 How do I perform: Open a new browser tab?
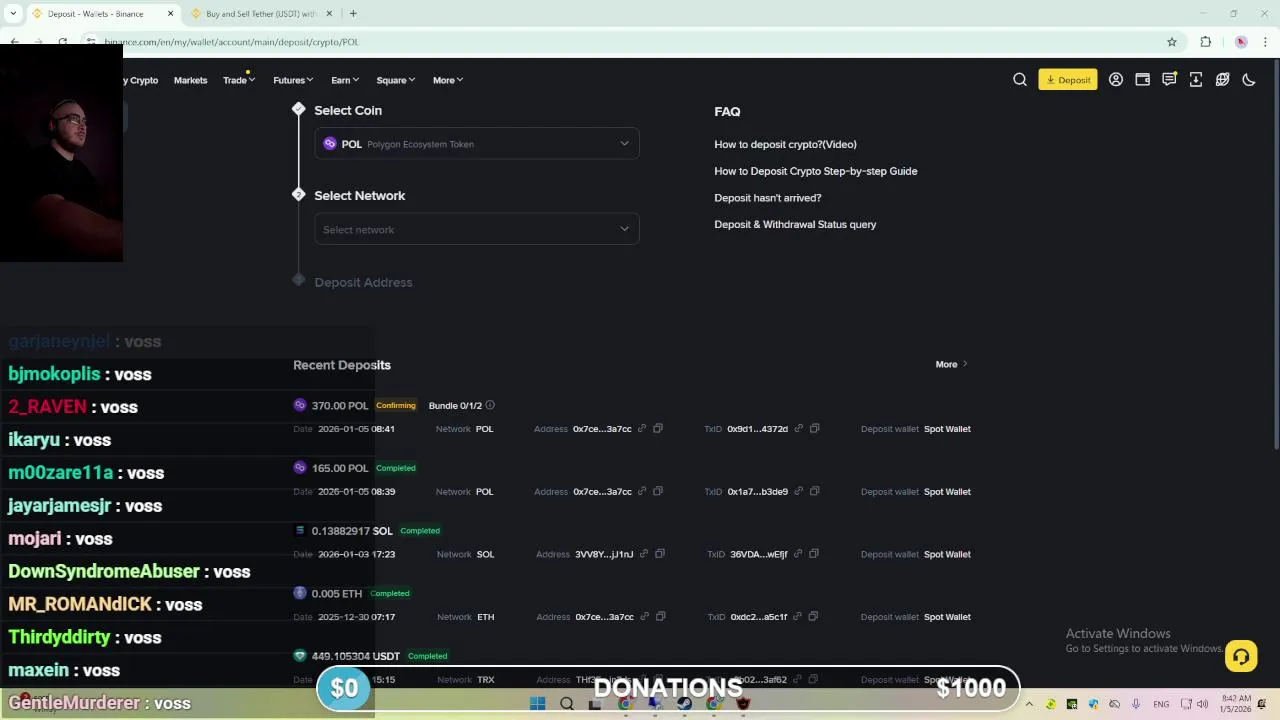click(x=353, y=14)
